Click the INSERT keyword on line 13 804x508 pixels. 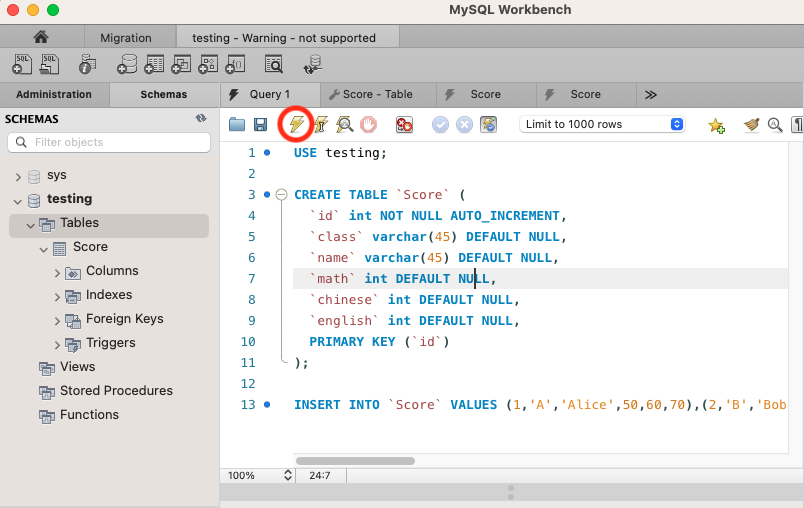click(317, 404)
